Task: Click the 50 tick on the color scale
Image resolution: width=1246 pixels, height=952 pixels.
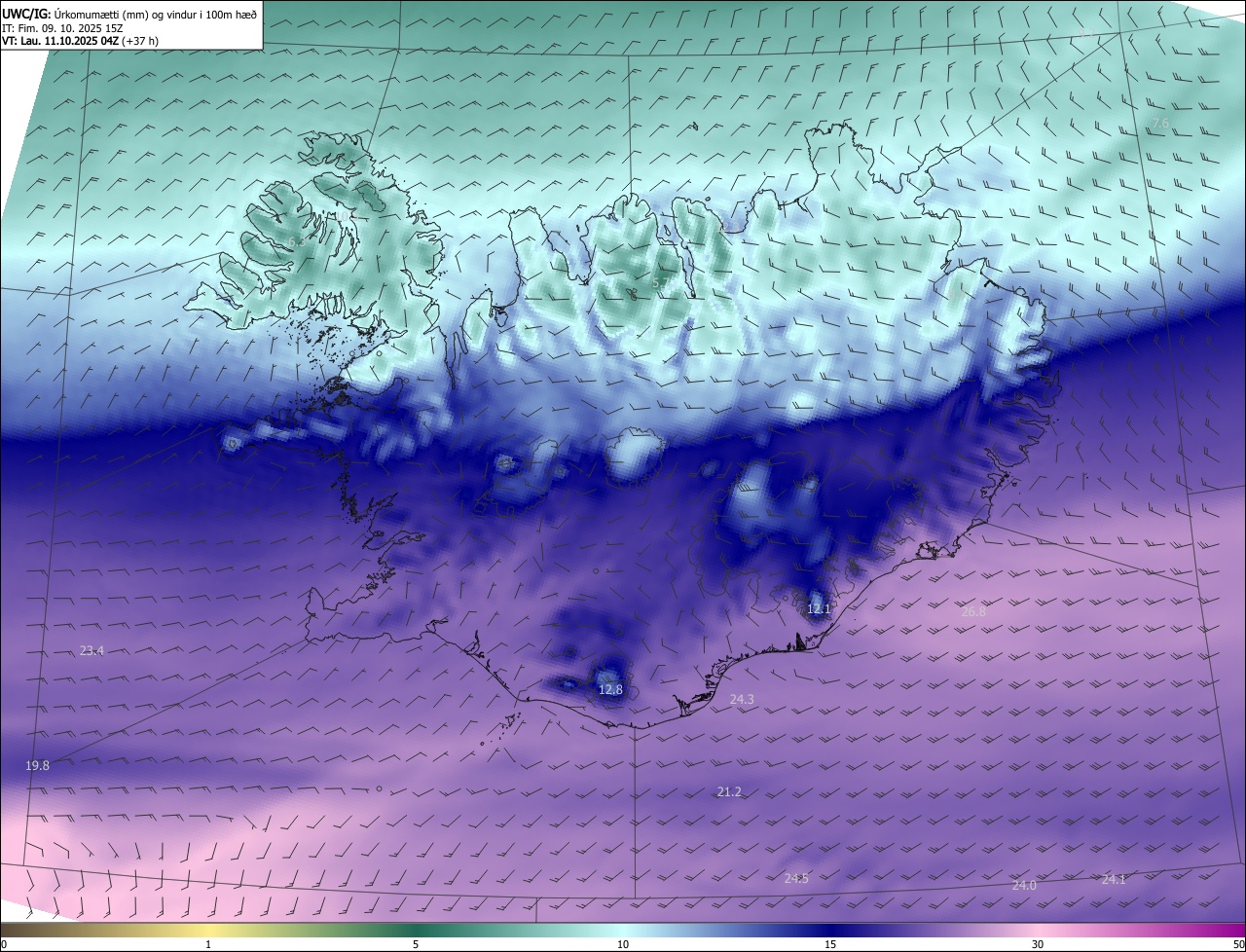Action: tap(1238, 944)
